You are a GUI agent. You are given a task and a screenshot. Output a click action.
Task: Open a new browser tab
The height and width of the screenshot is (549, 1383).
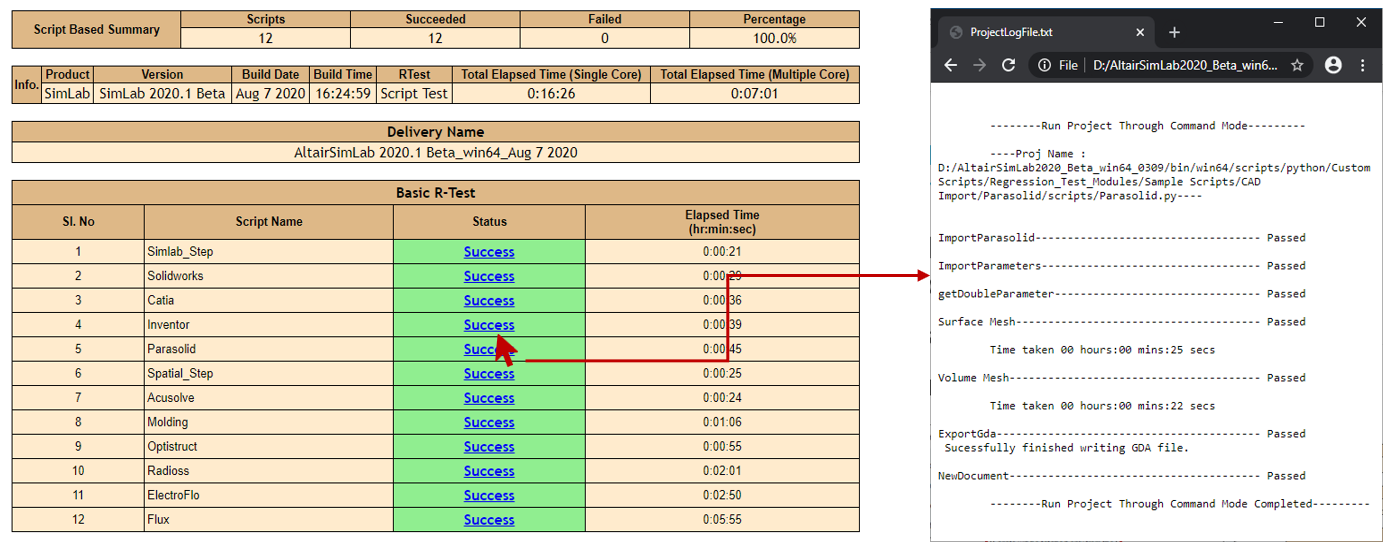(x=1174, y=32)
